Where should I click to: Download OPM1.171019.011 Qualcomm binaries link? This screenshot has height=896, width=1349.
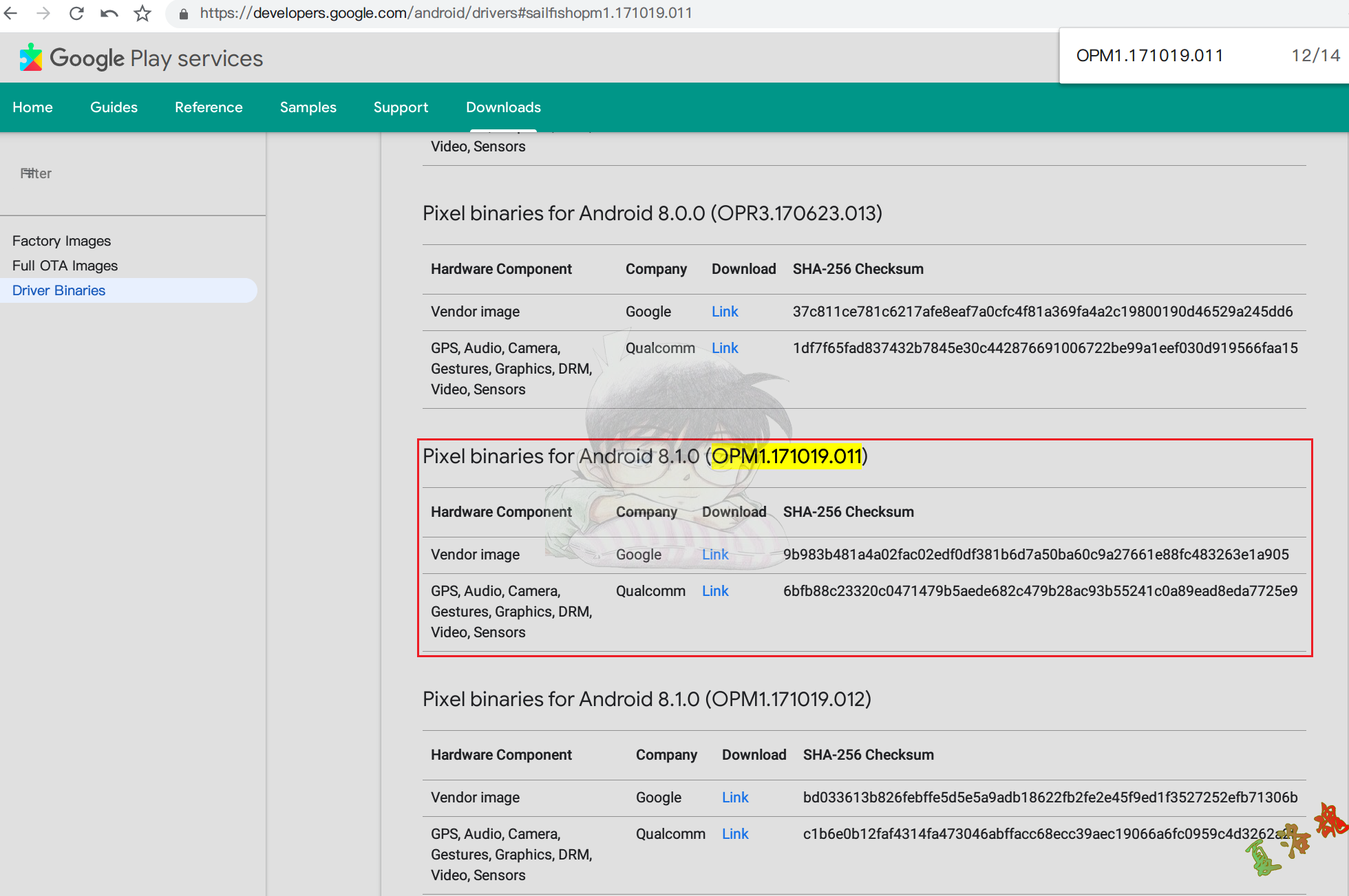click(x=715, y=591)
